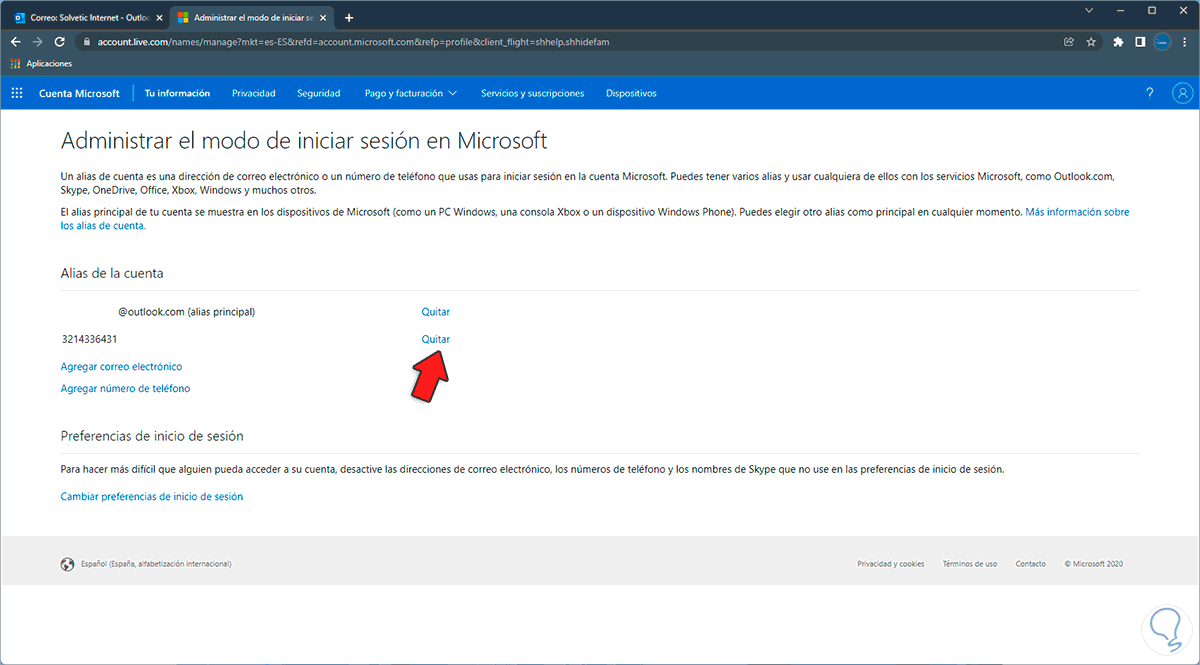Bookmark this page with the star icon

1091,42
